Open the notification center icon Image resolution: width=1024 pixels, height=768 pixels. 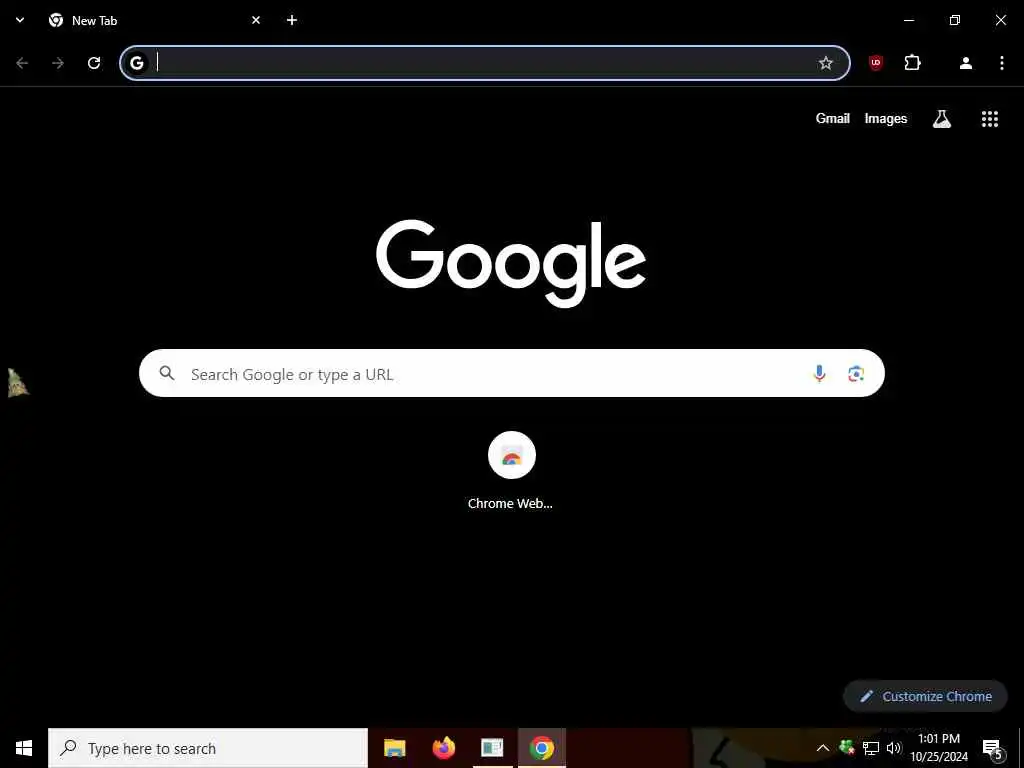point(992,748)
